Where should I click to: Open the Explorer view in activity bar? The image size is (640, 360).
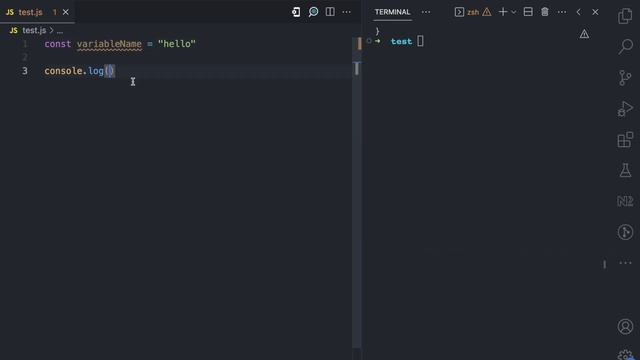(x=625, y=16)
